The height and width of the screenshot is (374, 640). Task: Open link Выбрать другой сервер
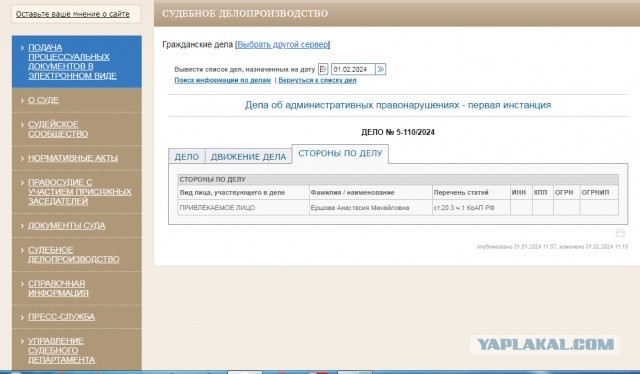coord(283,45)
